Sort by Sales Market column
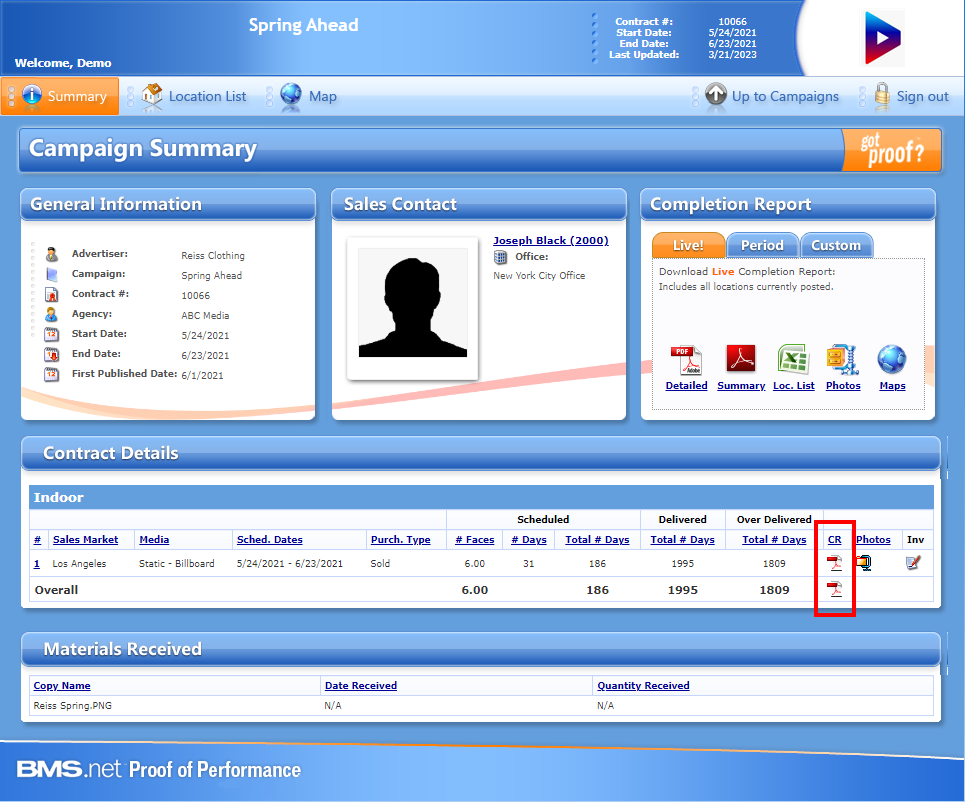 pyautogui.click(x=85, y=540)
